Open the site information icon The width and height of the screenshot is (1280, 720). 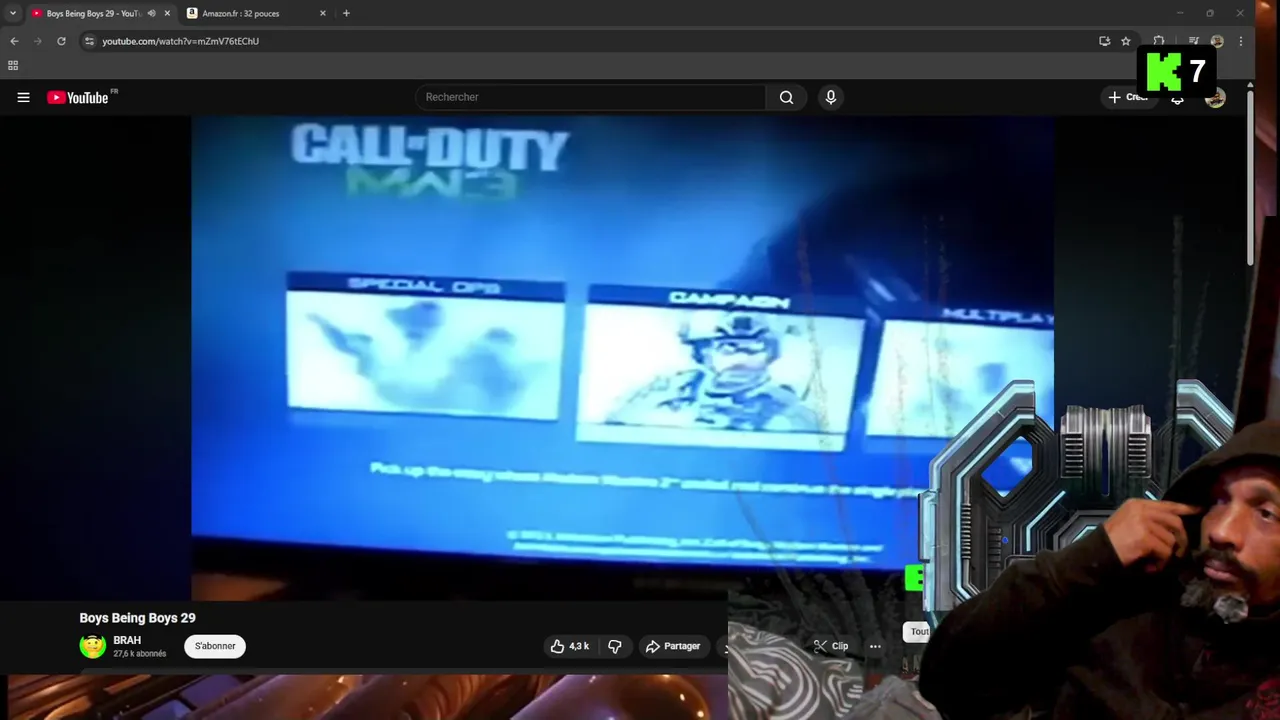[x=89, y=41]
